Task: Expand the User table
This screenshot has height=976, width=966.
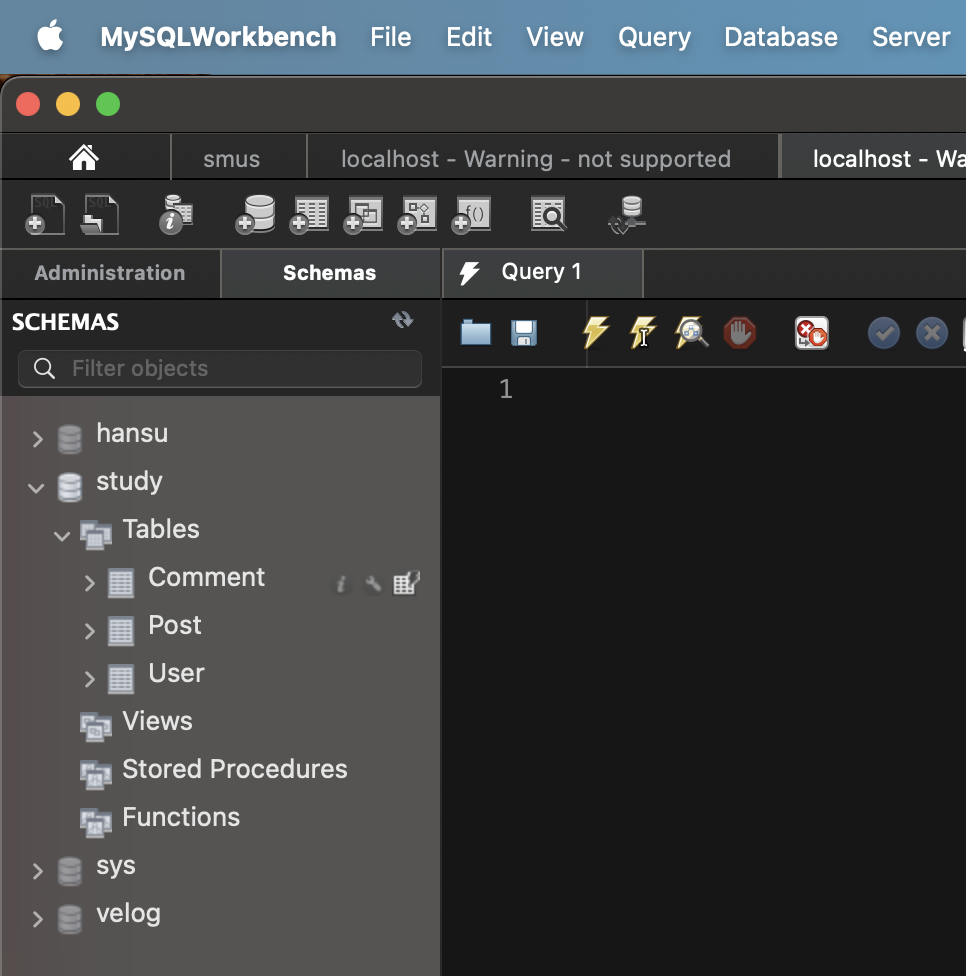Action: (90, 679)
